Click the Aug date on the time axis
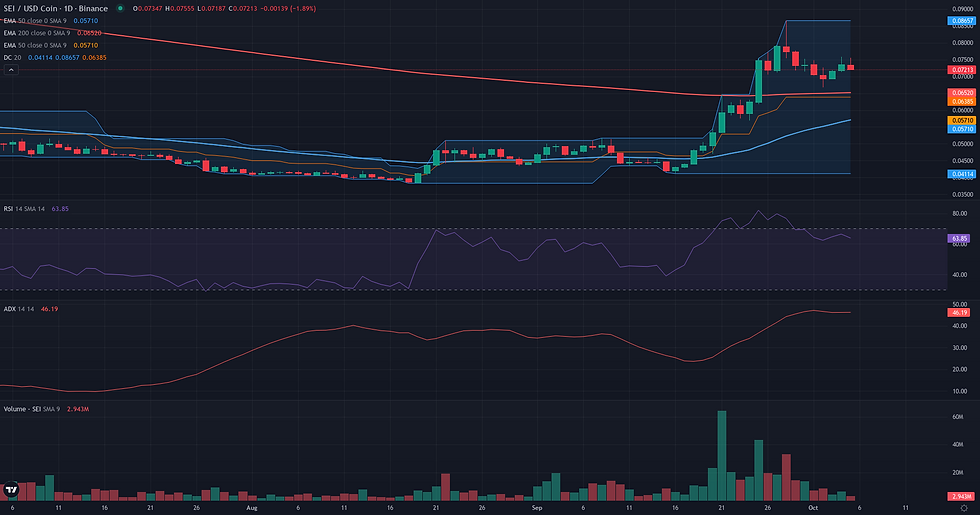 pyautogui.click(x=252, y=508)
